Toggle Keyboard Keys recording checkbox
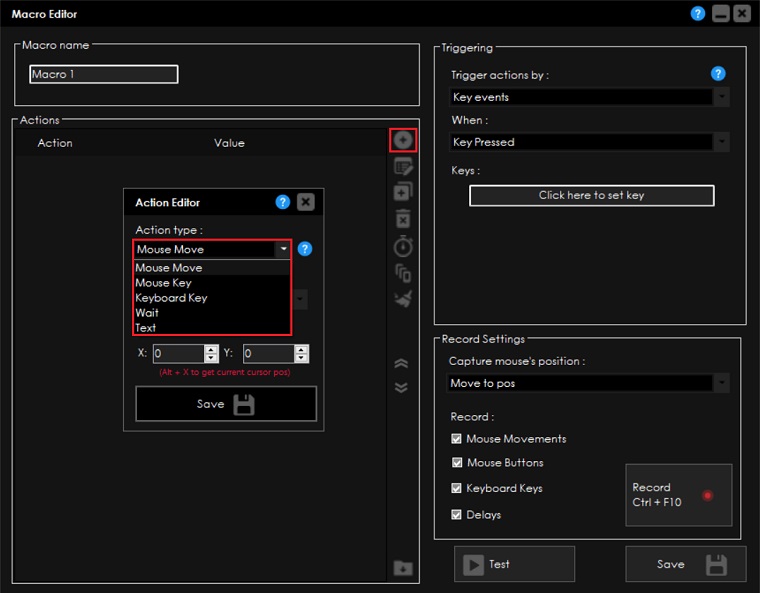760x593 pixels. click(456, 488)
